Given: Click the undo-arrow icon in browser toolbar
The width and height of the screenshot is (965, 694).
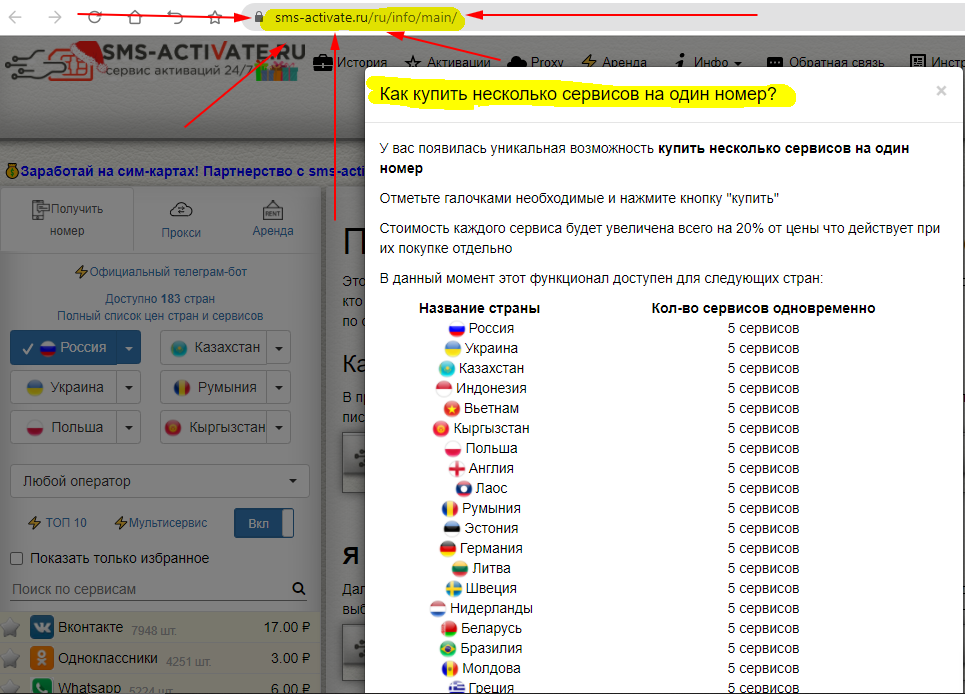Looking at the screenshot, I should coord(175,17).
